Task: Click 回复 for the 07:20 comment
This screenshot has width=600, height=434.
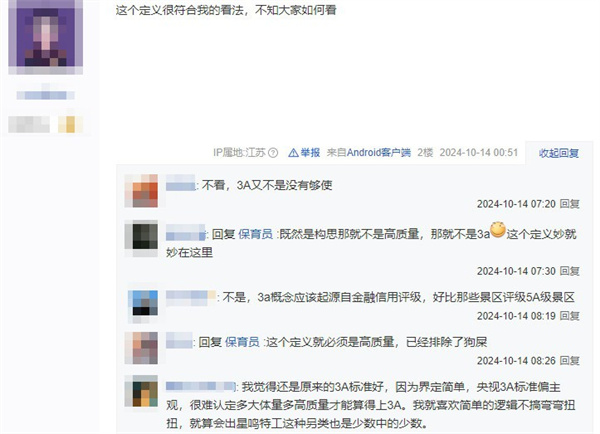Action: [569, 204]
